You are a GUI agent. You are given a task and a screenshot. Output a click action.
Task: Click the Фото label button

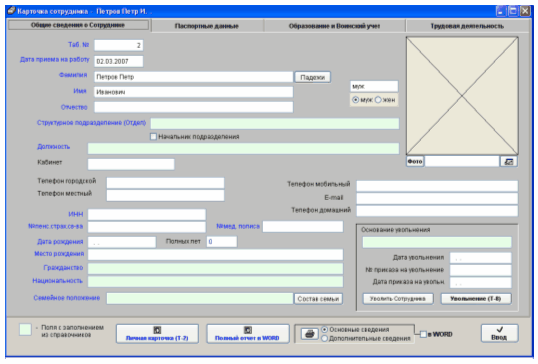pos(415,162)
